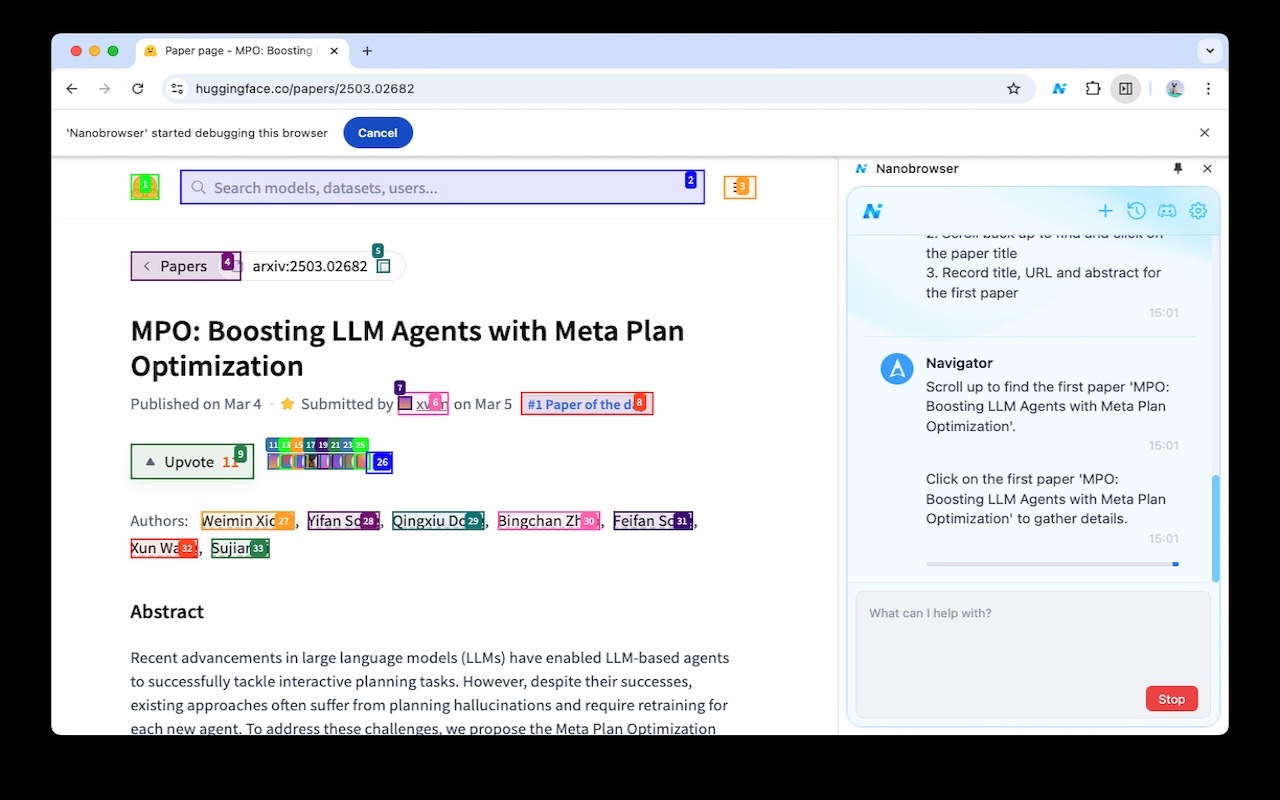This screenshot has width=1280, height=800.
Task: Open the tab search chevron
Action: 1209,51
